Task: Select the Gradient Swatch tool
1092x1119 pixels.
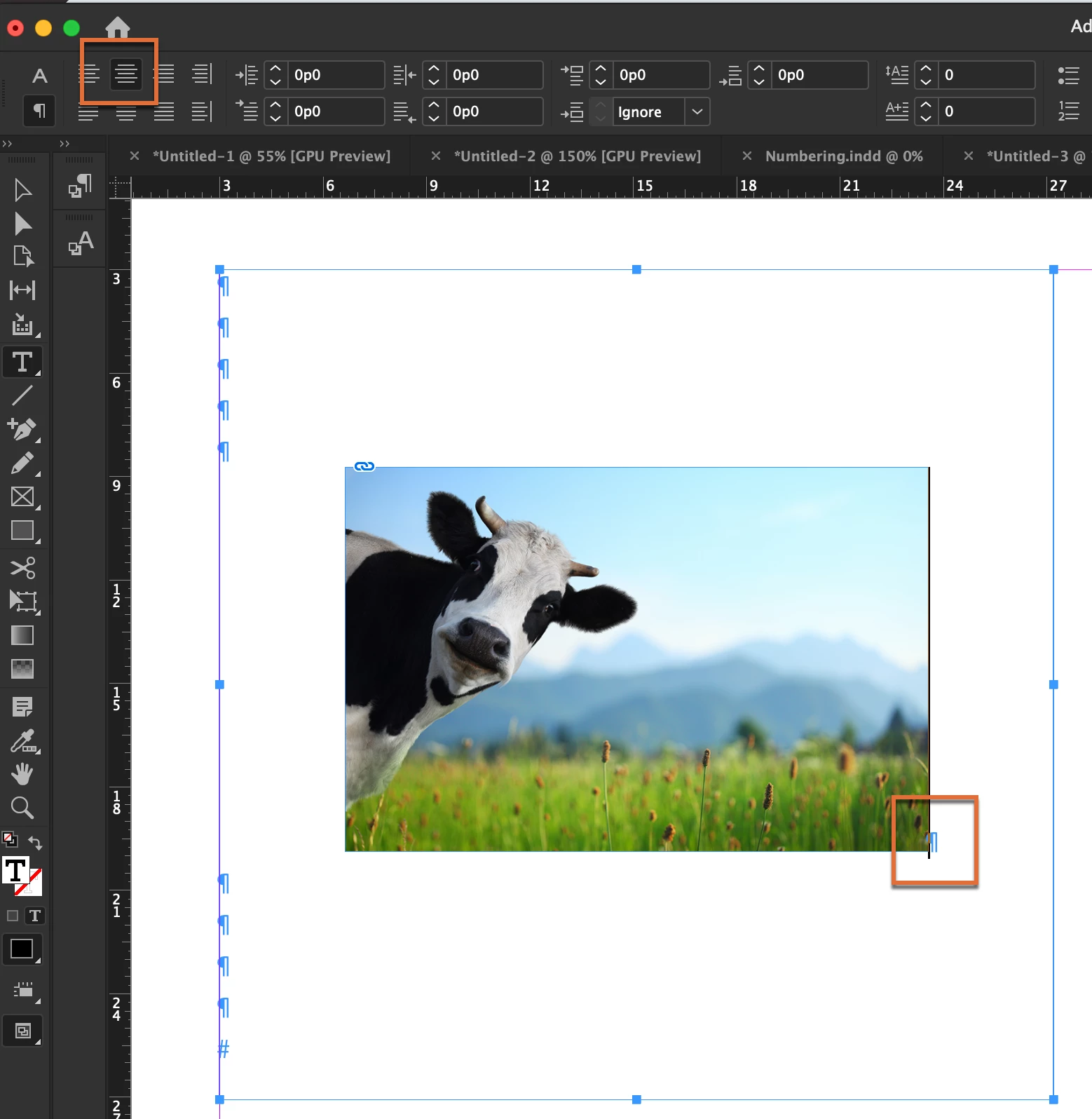Action: tap(22, 635)
